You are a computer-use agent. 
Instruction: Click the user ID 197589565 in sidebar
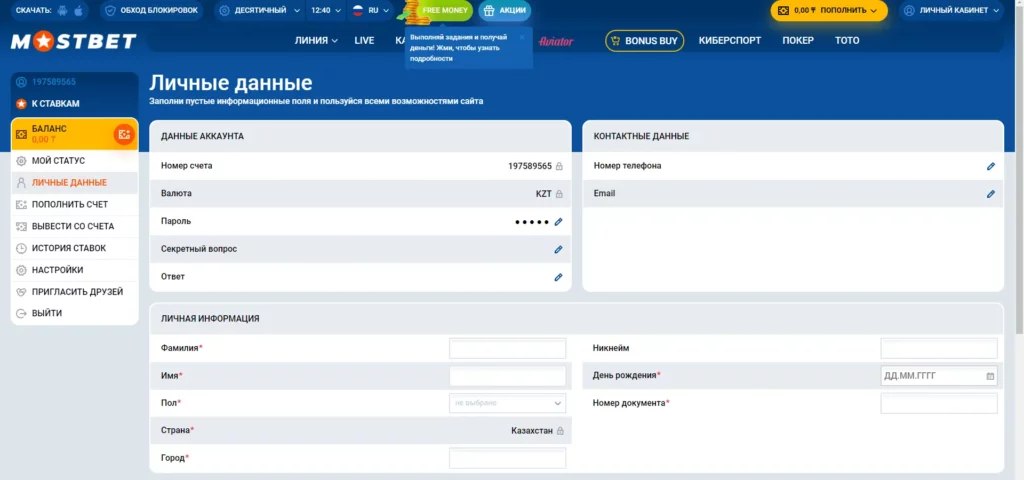click(54, 82)
